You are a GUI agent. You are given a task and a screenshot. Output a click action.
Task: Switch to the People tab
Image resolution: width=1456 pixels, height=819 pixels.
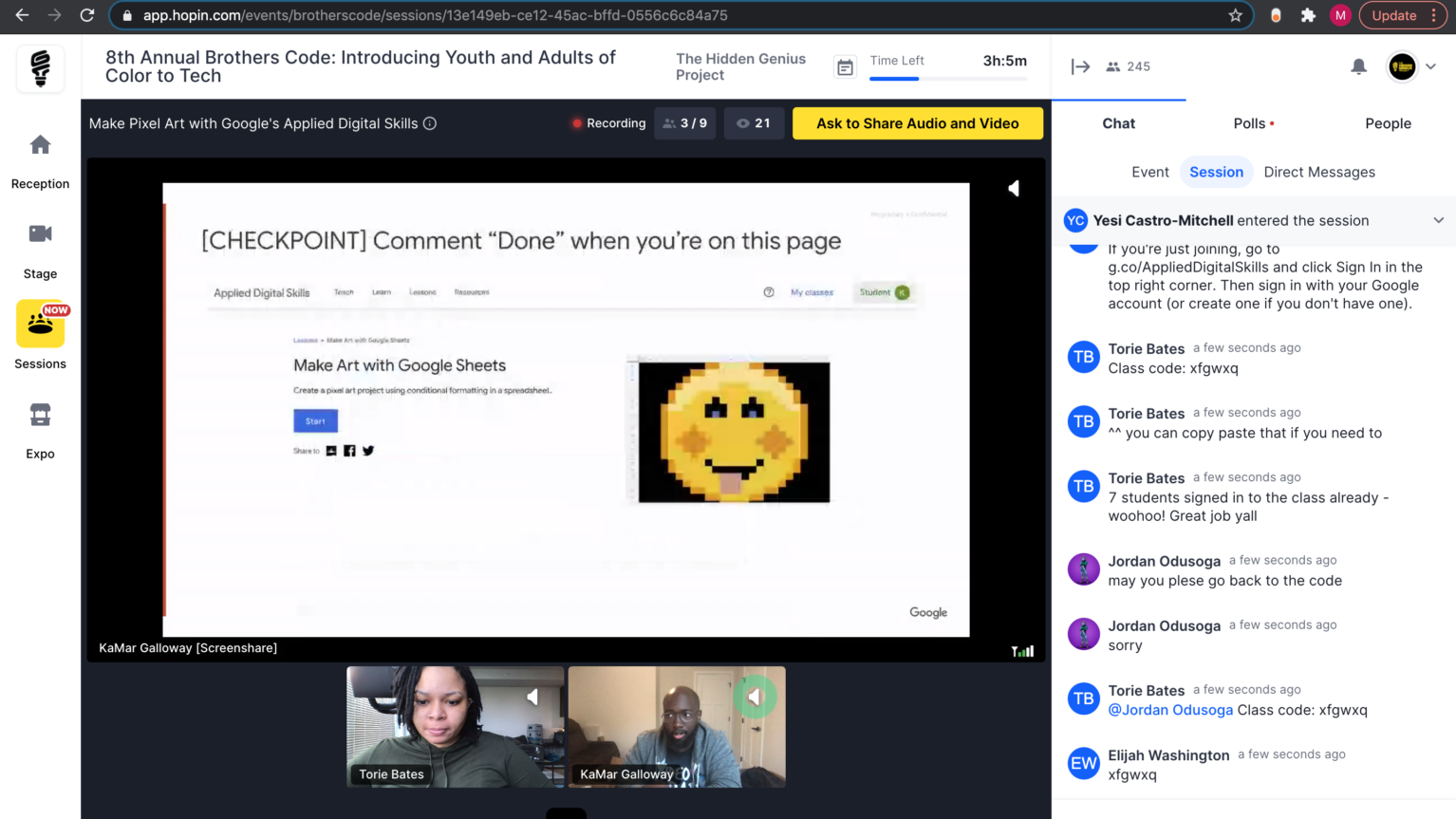(x=1387, y=123)
